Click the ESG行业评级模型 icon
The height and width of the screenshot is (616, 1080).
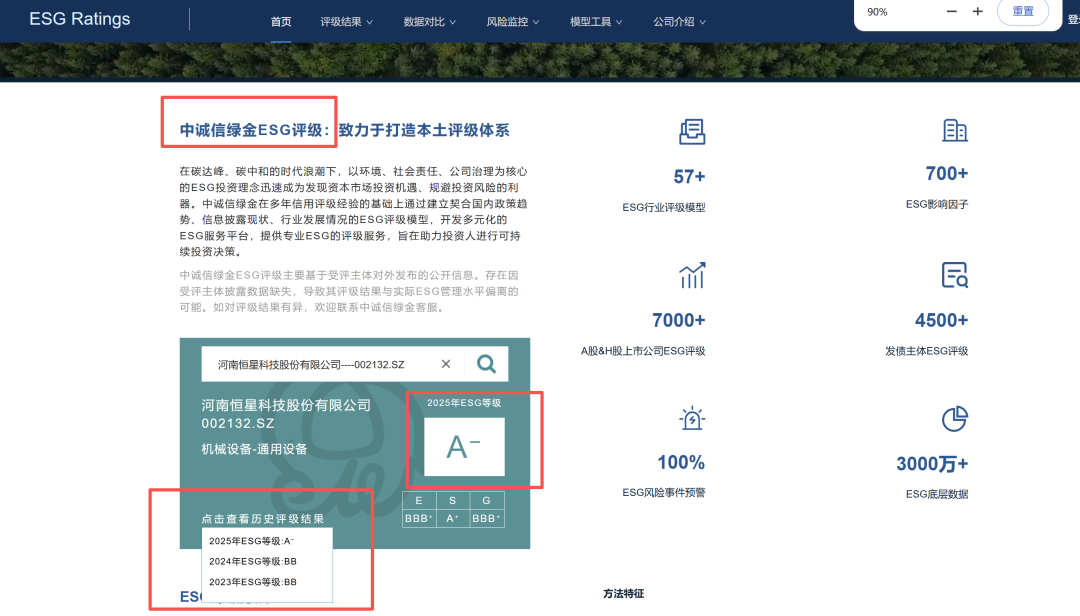692,132
